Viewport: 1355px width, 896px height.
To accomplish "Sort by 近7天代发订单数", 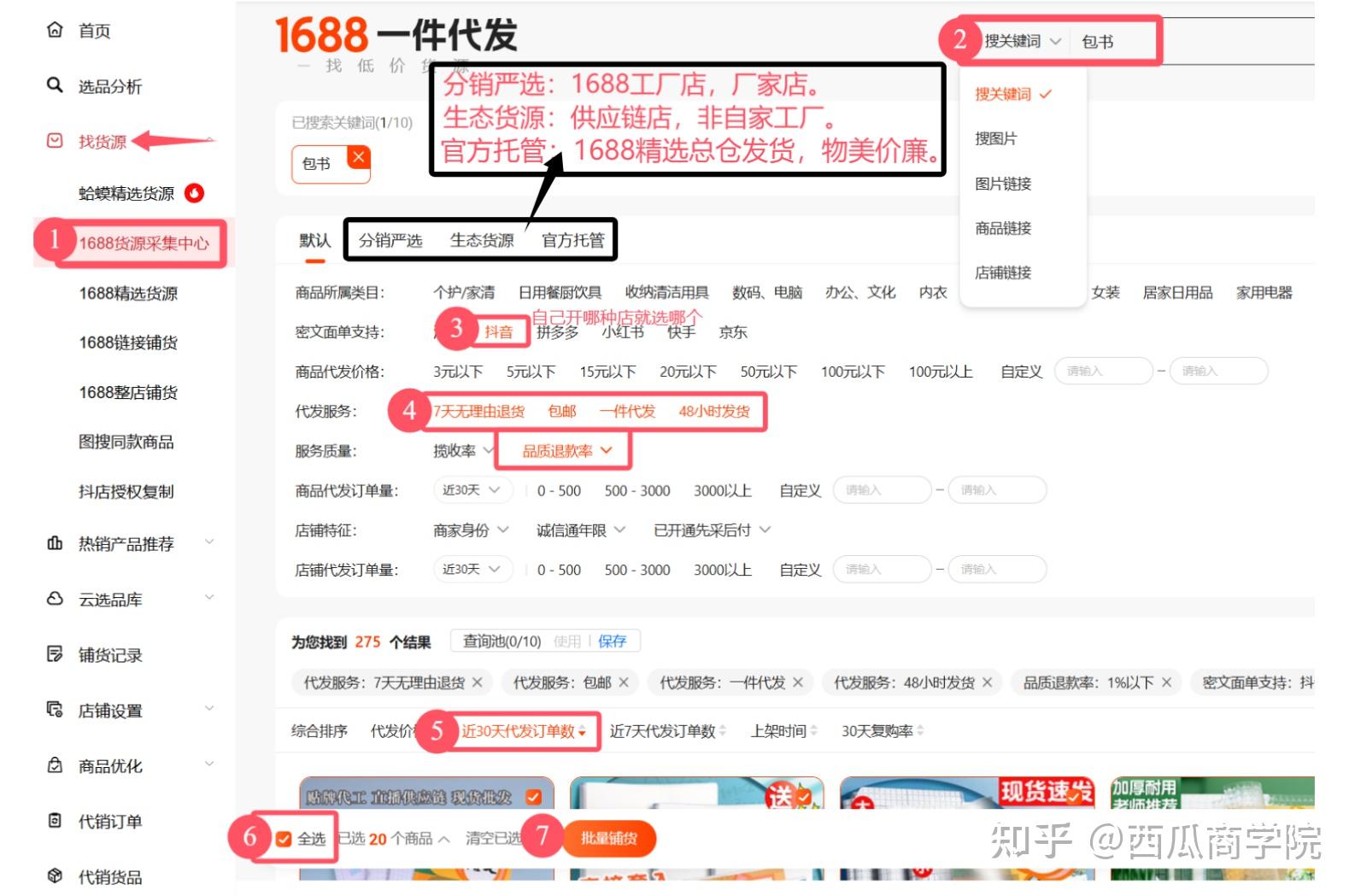I will coord(667,731).
